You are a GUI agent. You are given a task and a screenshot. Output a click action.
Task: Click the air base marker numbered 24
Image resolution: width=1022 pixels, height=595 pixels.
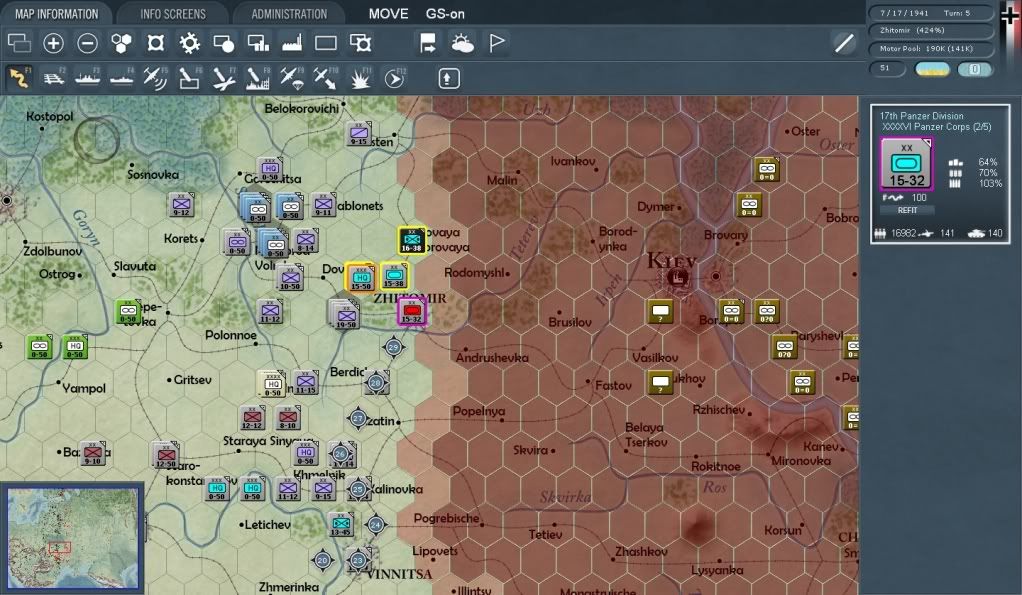coord(375,524)
